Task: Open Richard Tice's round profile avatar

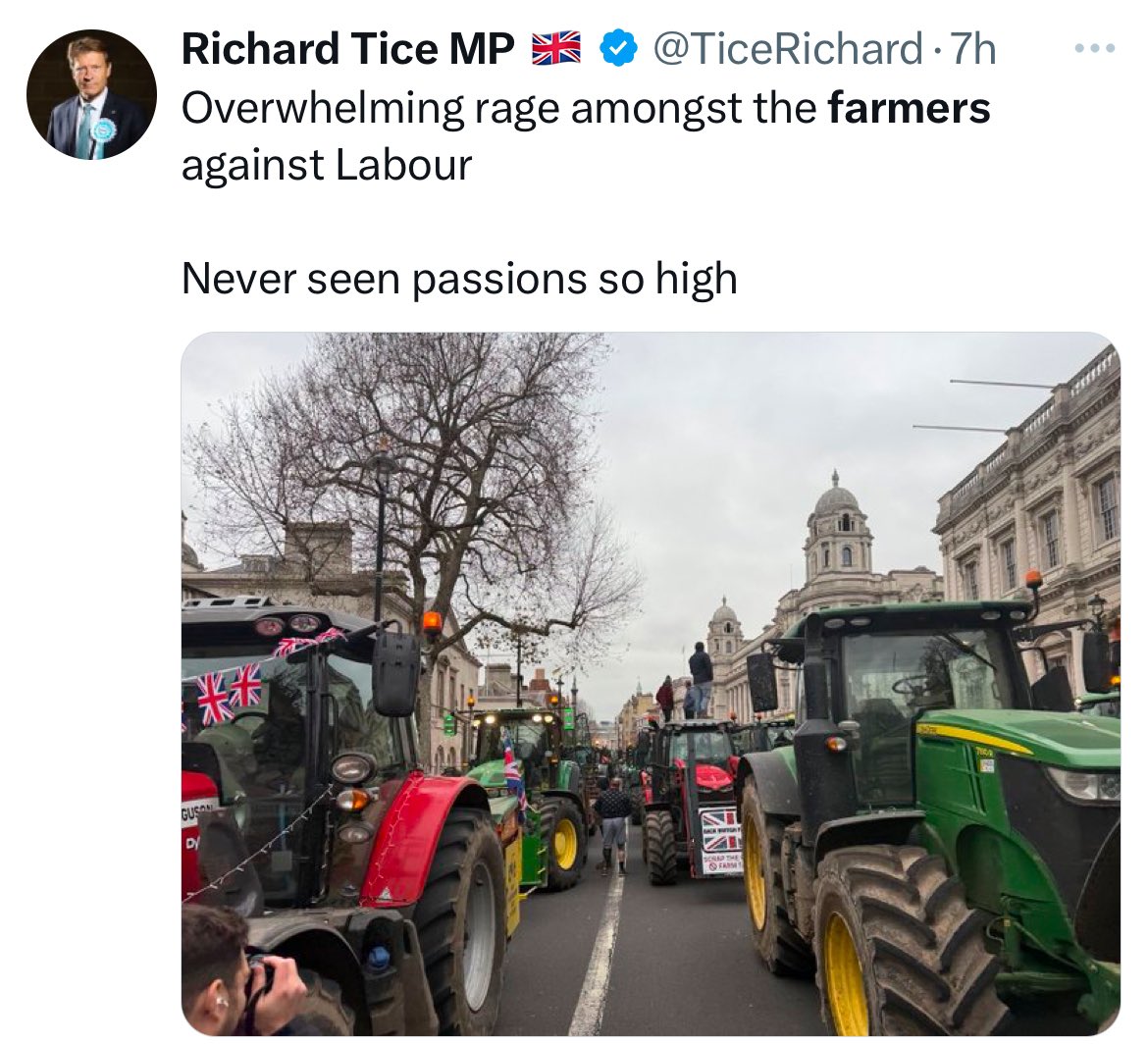Action: pos(91,94)
